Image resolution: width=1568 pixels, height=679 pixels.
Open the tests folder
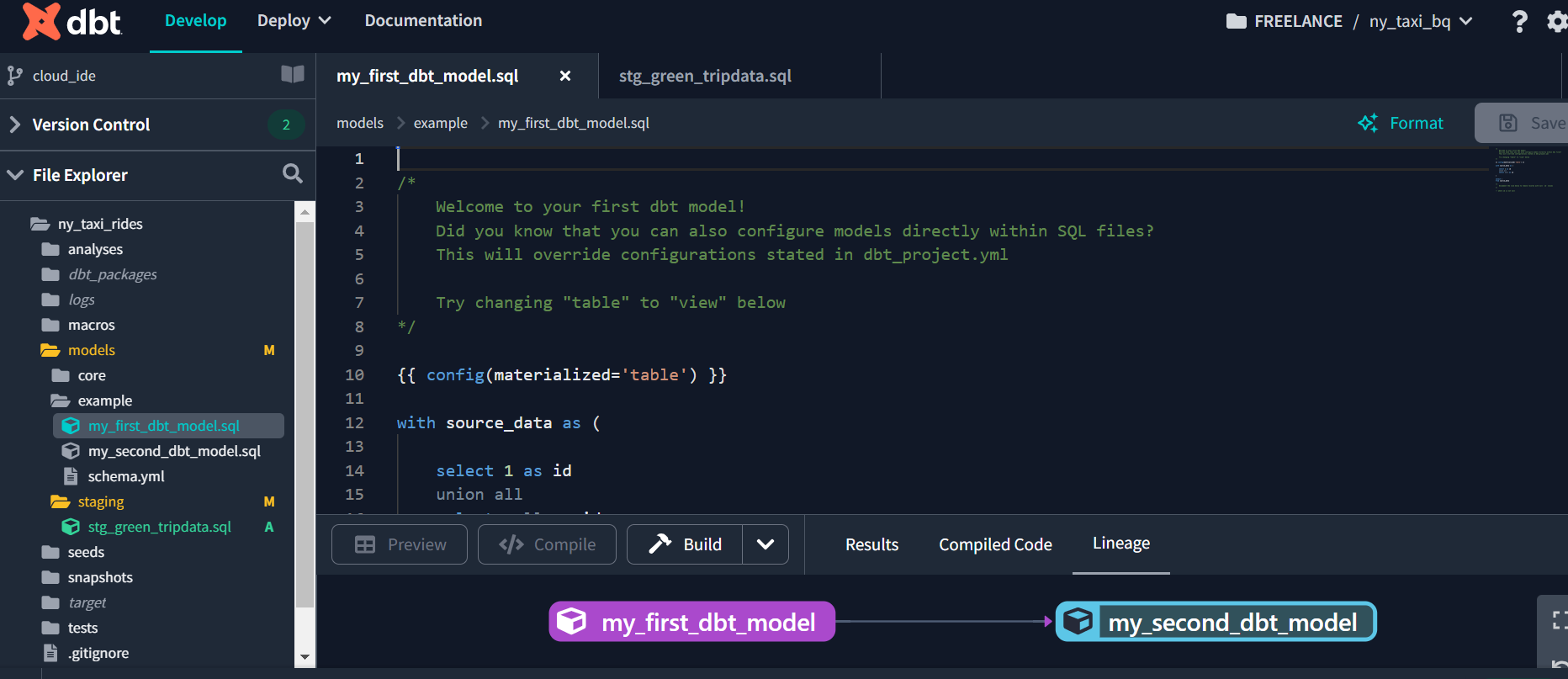pos(82,628)
